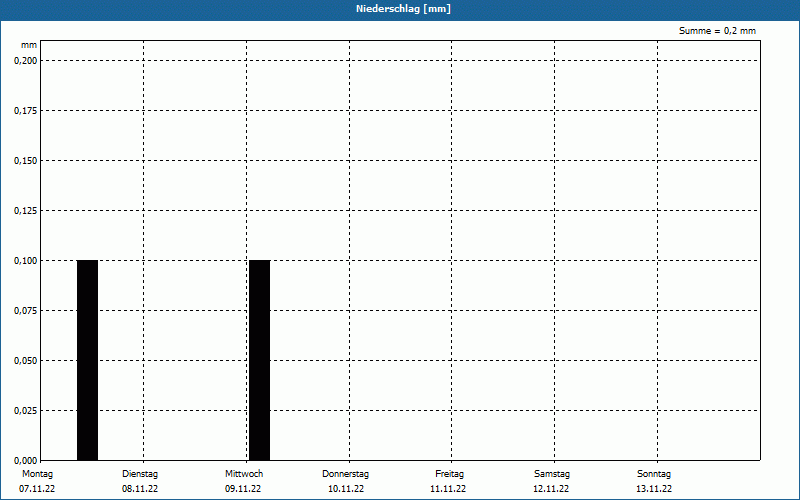This screenshot has width=800, height=500.
Task: Click the 07.11.22 date label
Action: click(x=37, y=489)
